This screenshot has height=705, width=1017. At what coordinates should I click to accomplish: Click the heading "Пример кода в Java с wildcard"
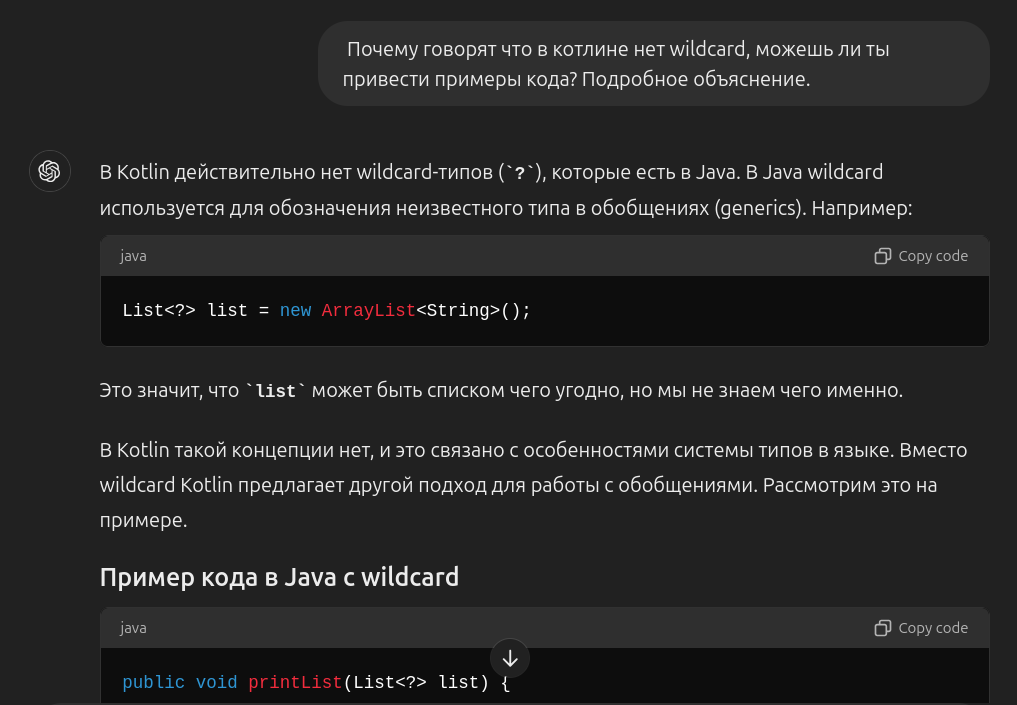[279, 577]
